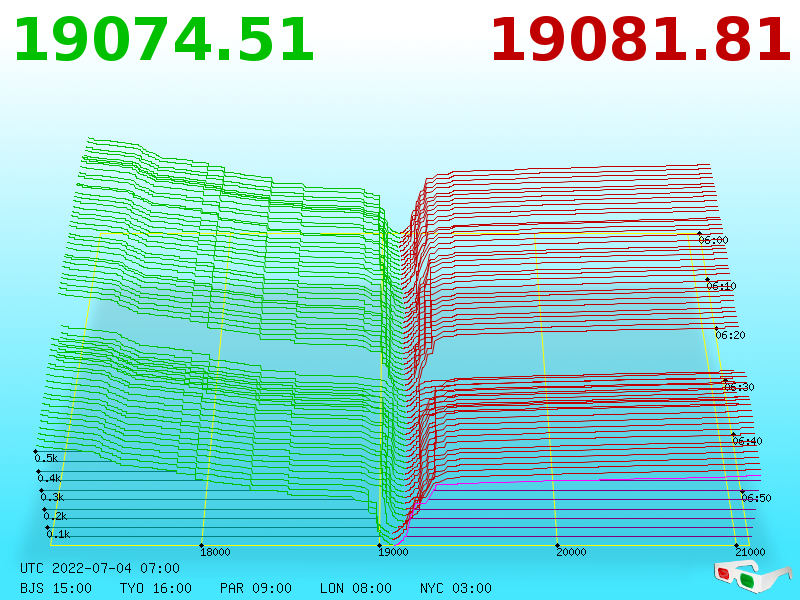Select the 0.4k depth axis label
The image size is (800, 600).
click(49, 479)
